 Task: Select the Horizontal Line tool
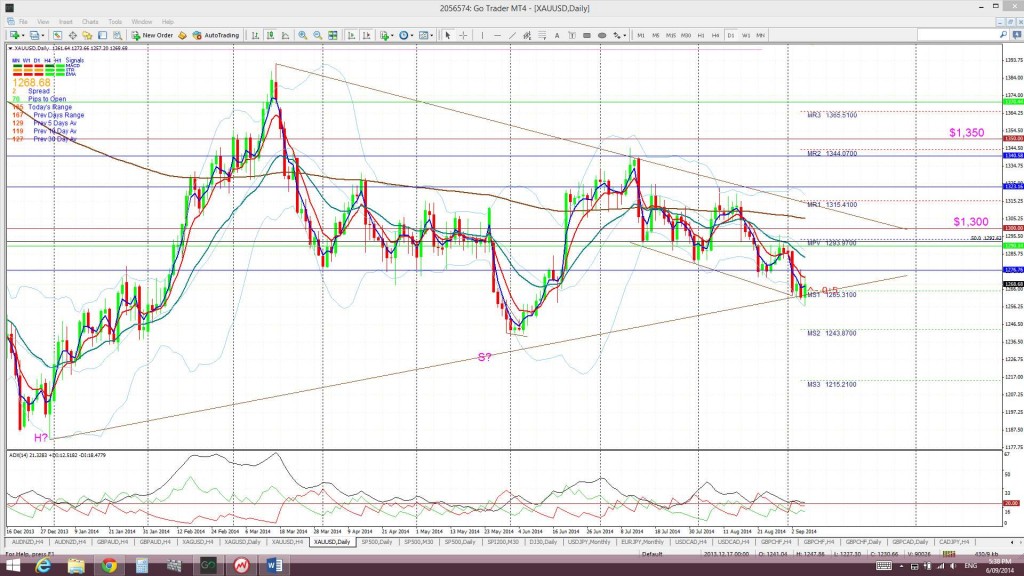497,34
